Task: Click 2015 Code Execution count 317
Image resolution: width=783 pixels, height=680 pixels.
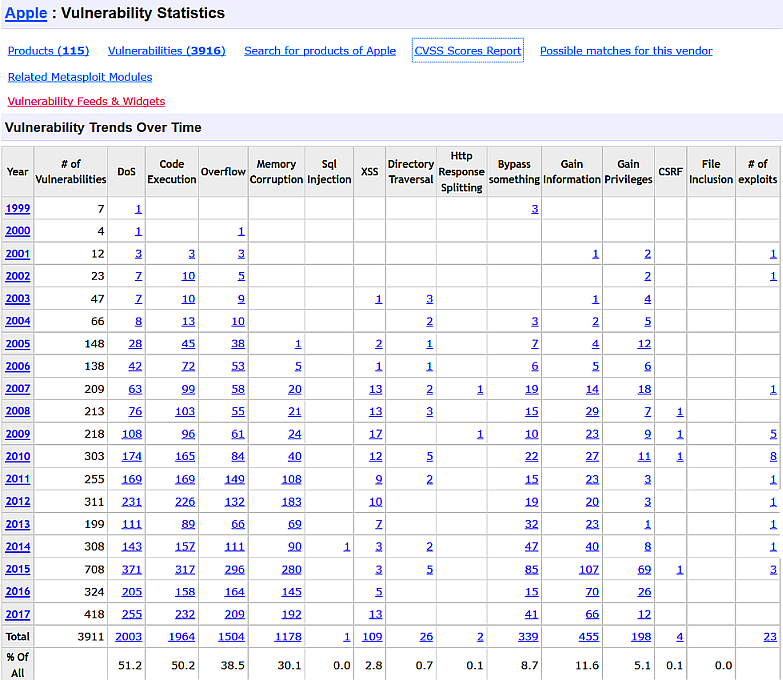Action: tap(185, 570)
